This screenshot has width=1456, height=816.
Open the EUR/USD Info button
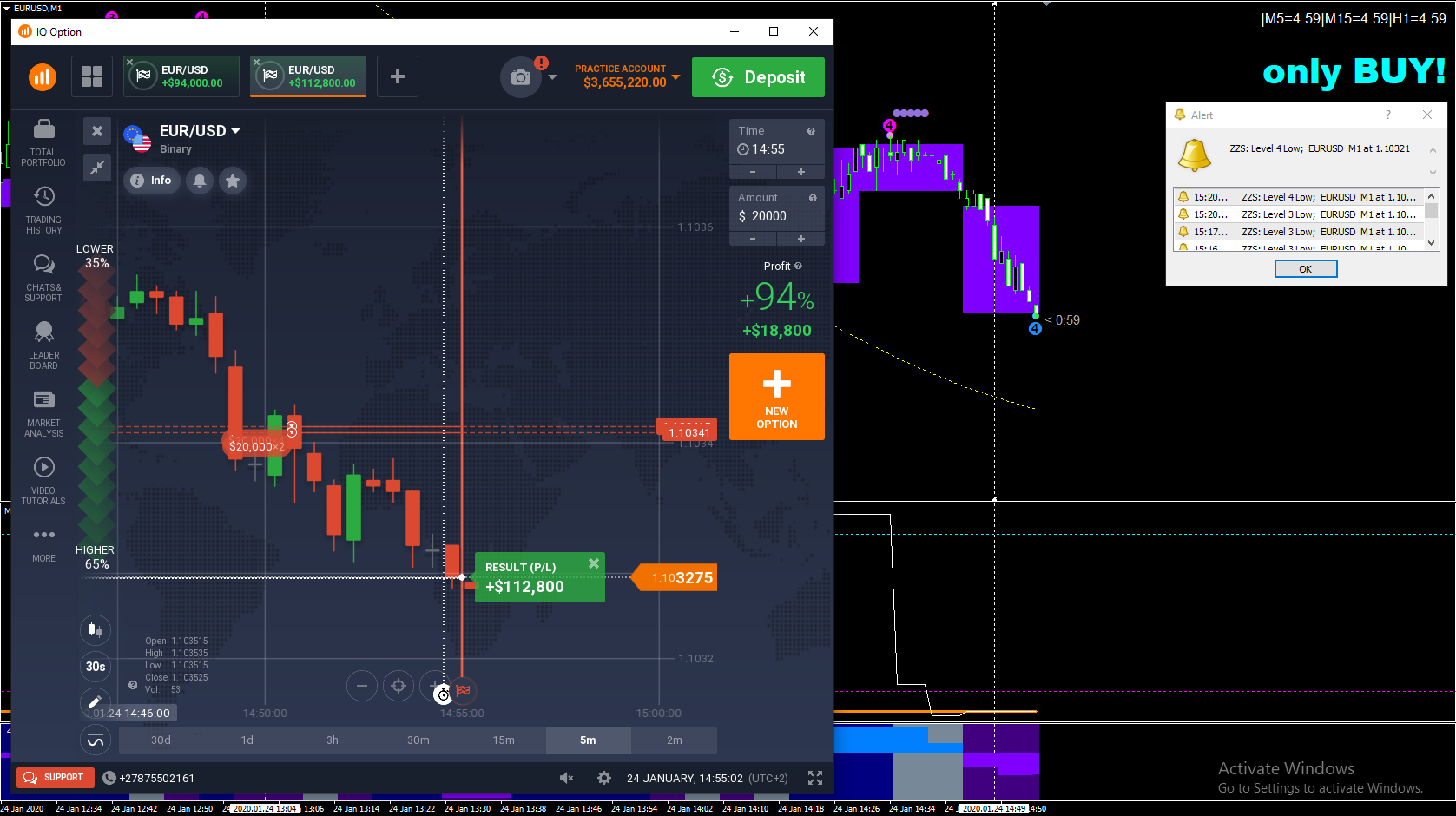153,181
